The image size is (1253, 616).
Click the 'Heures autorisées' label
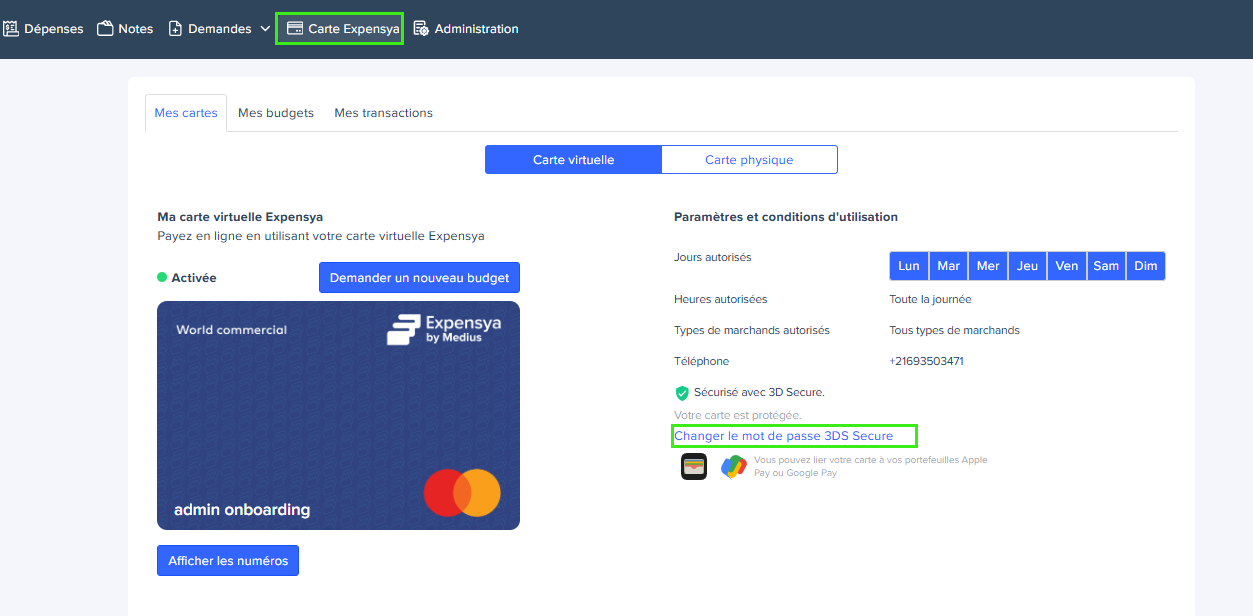tap(721, 299)
